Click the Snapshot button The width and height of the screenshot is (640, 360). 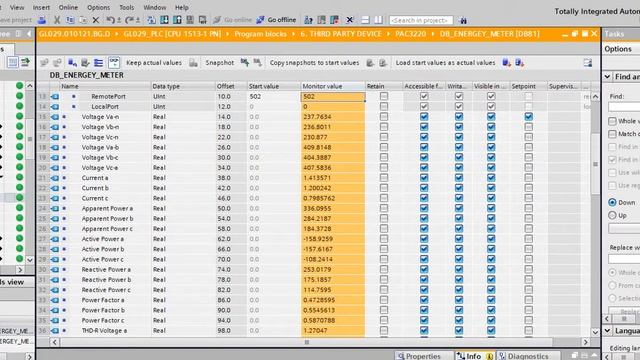(220, 62)
